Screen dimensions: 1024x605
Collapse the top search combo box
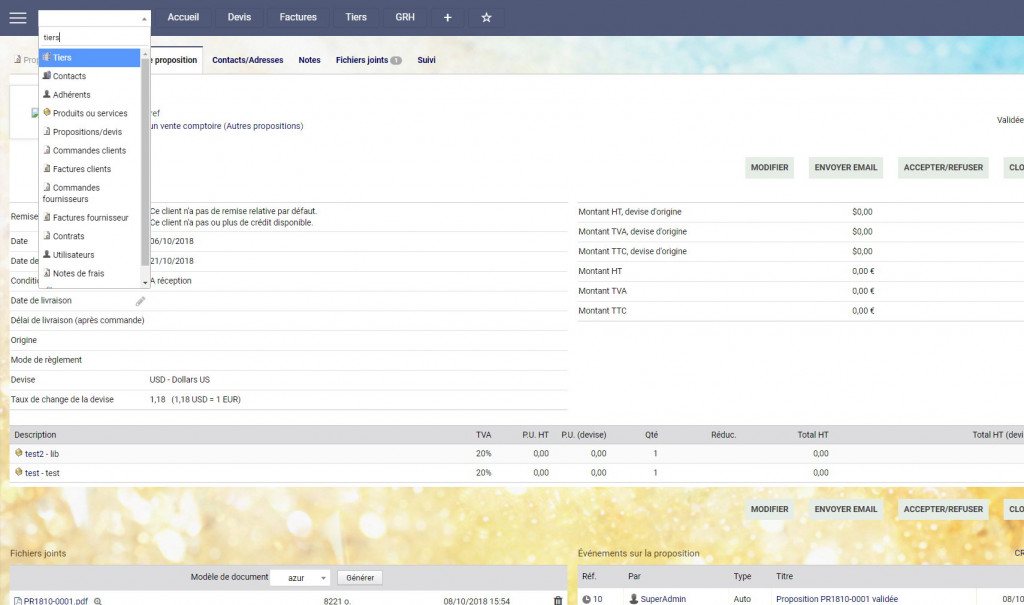tap(144, 18)
